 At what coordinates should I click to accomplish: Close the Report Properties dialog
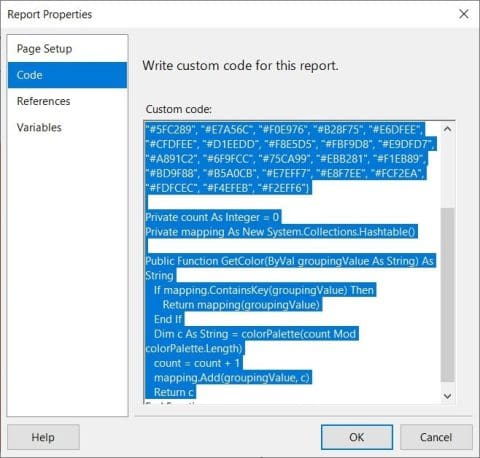point(464,14)
